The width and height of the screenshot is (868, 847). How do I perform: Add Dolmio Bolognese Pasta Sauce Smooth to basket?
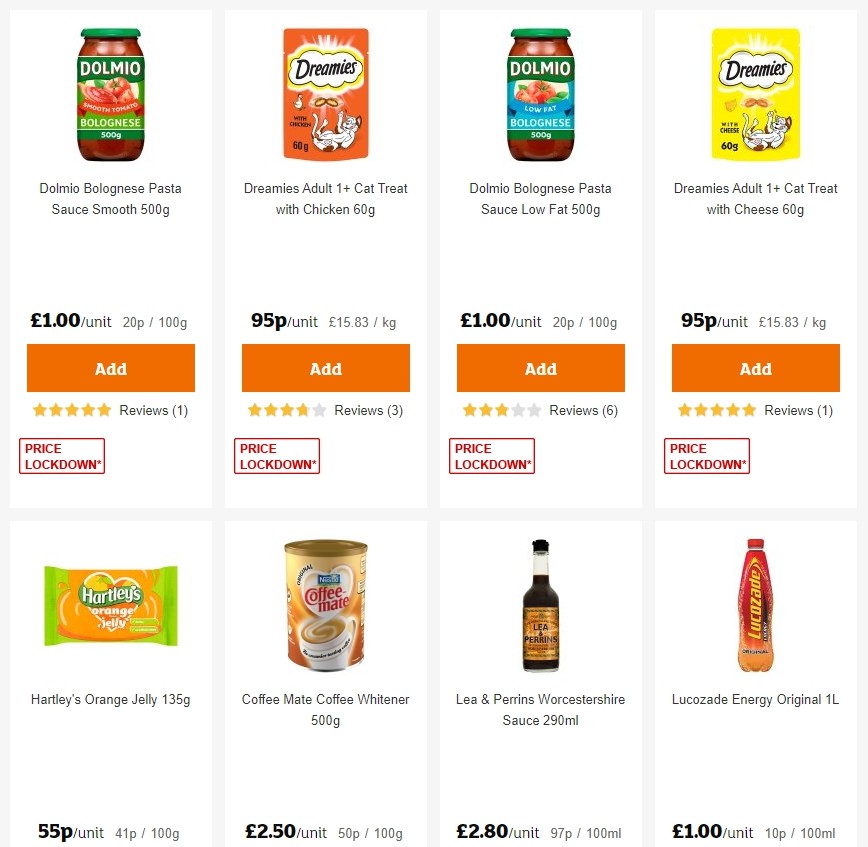click(110, 367)
